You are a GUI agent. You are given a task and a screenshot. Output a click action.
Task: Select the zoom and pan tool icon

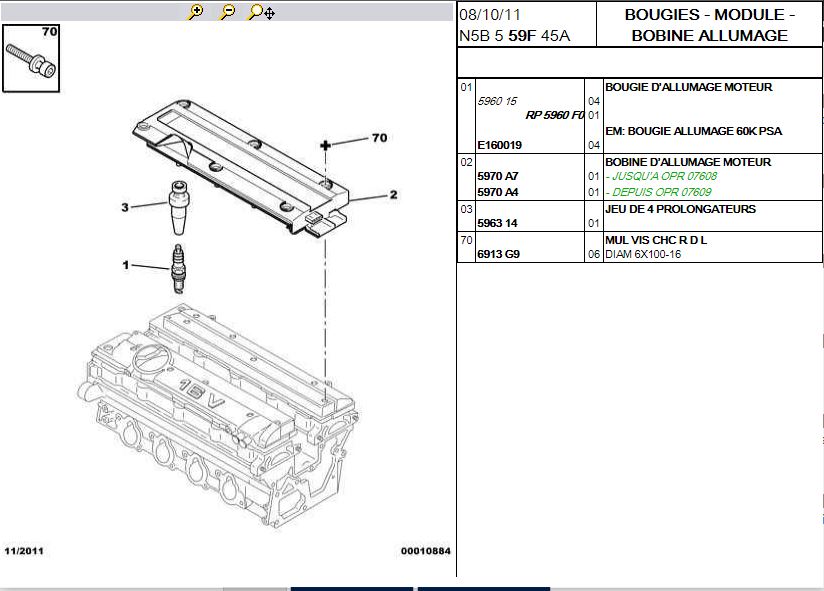(261, 12)
